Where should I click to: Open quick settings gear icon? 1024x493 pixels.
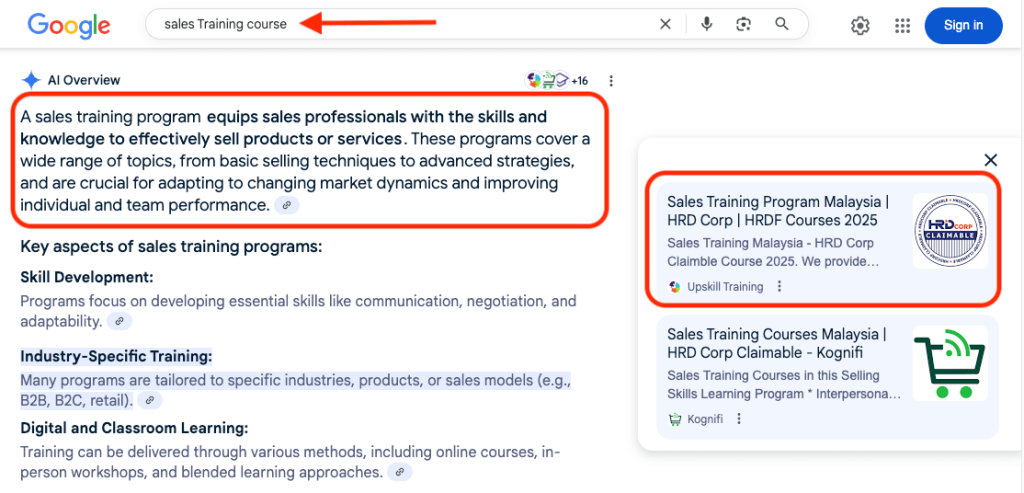pos(860,25)
